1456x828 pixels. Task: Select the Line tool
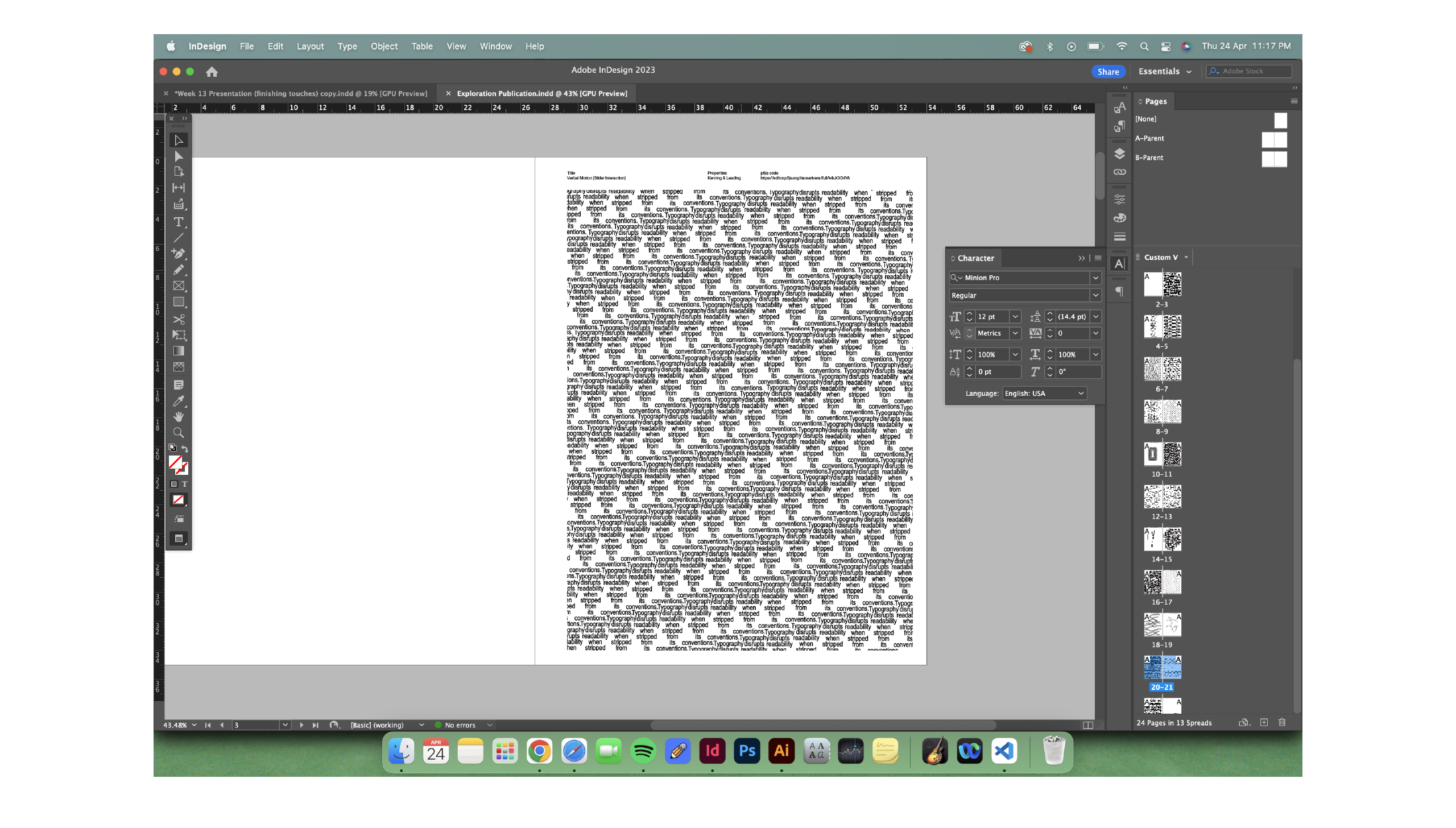179,238
